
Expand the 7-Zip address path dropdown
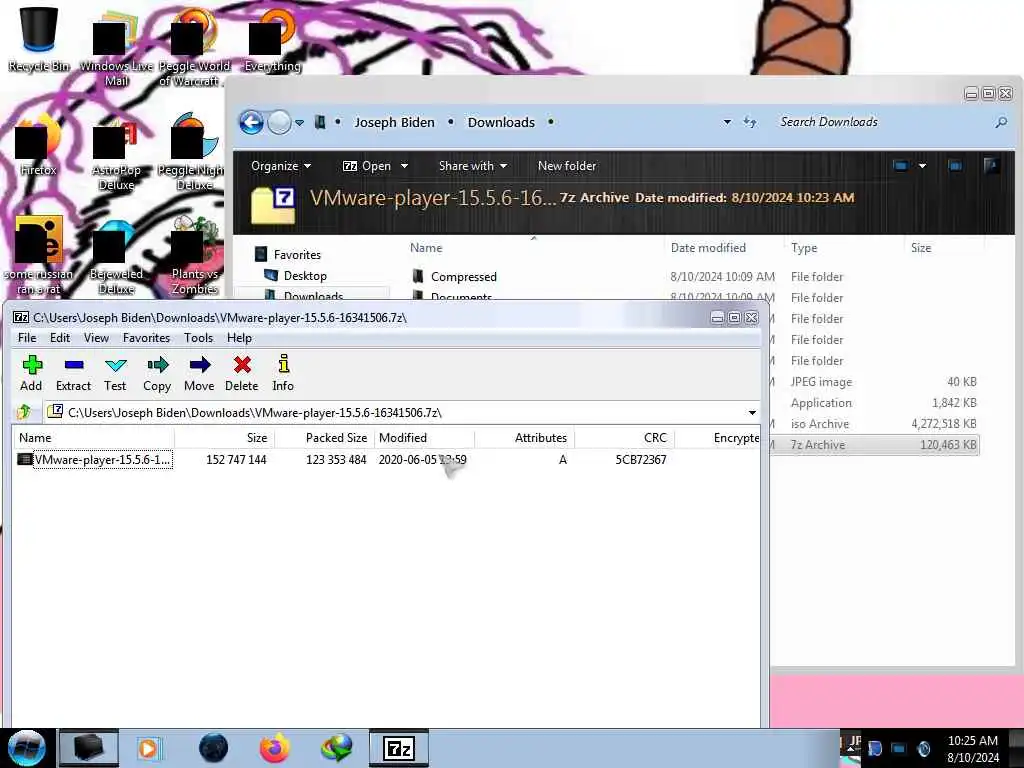[752, 413]
